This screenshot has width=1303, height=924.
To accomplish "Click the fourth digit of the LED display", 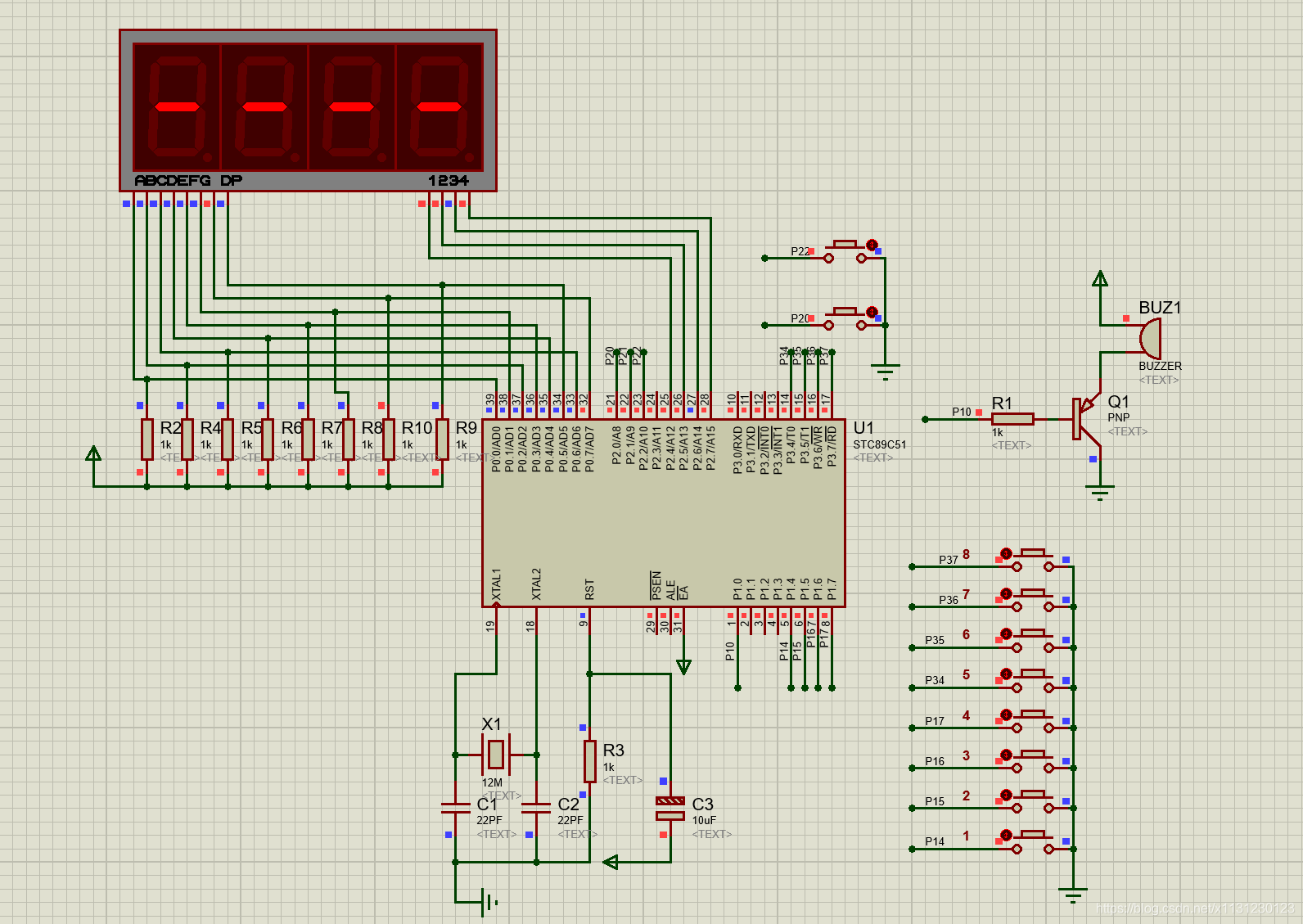I will tap(440, 106).
